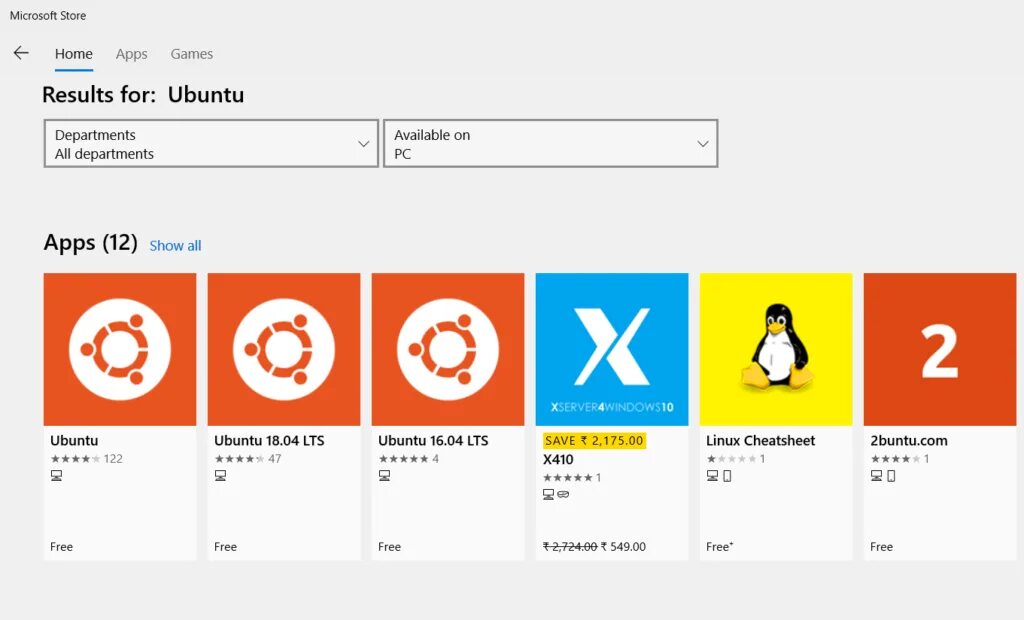This screenshot has height=620, width=1024.
Task: Click the SAVE ₹ 2,175.00 badge
Action: (594, 440)
